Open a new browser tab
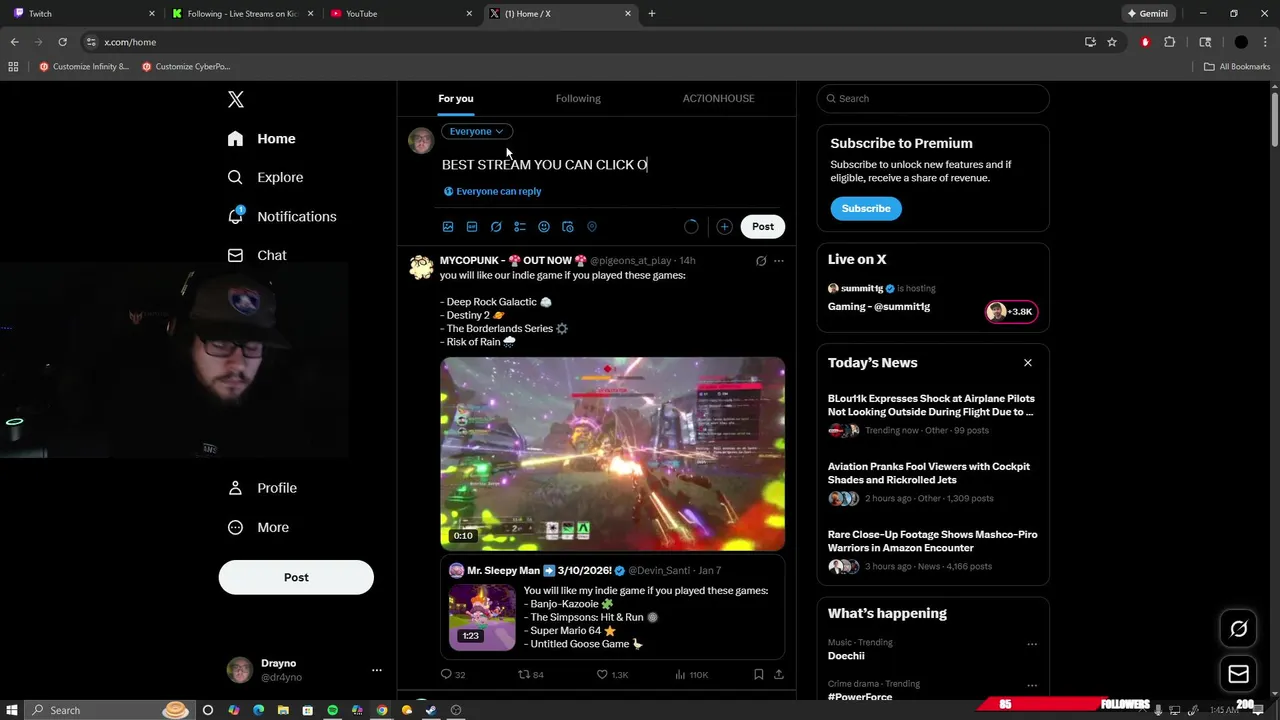This screenshot has height=720, width=1280. pyautogui.click(x=652, y=14)
